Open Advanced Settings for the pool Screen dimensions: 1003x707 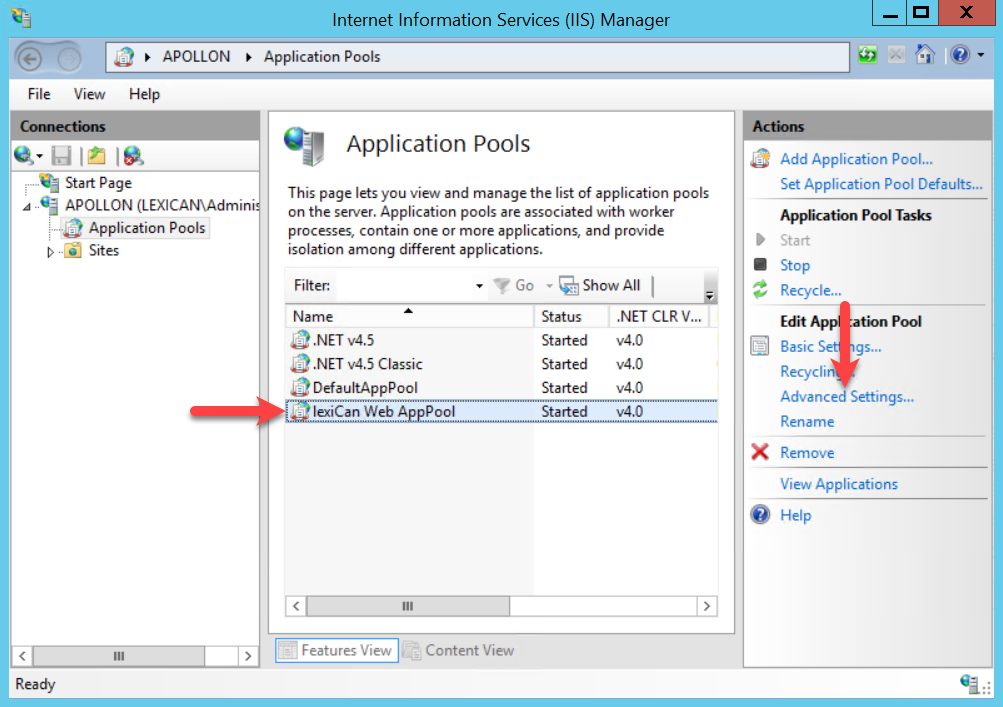[x=846, y=397]
